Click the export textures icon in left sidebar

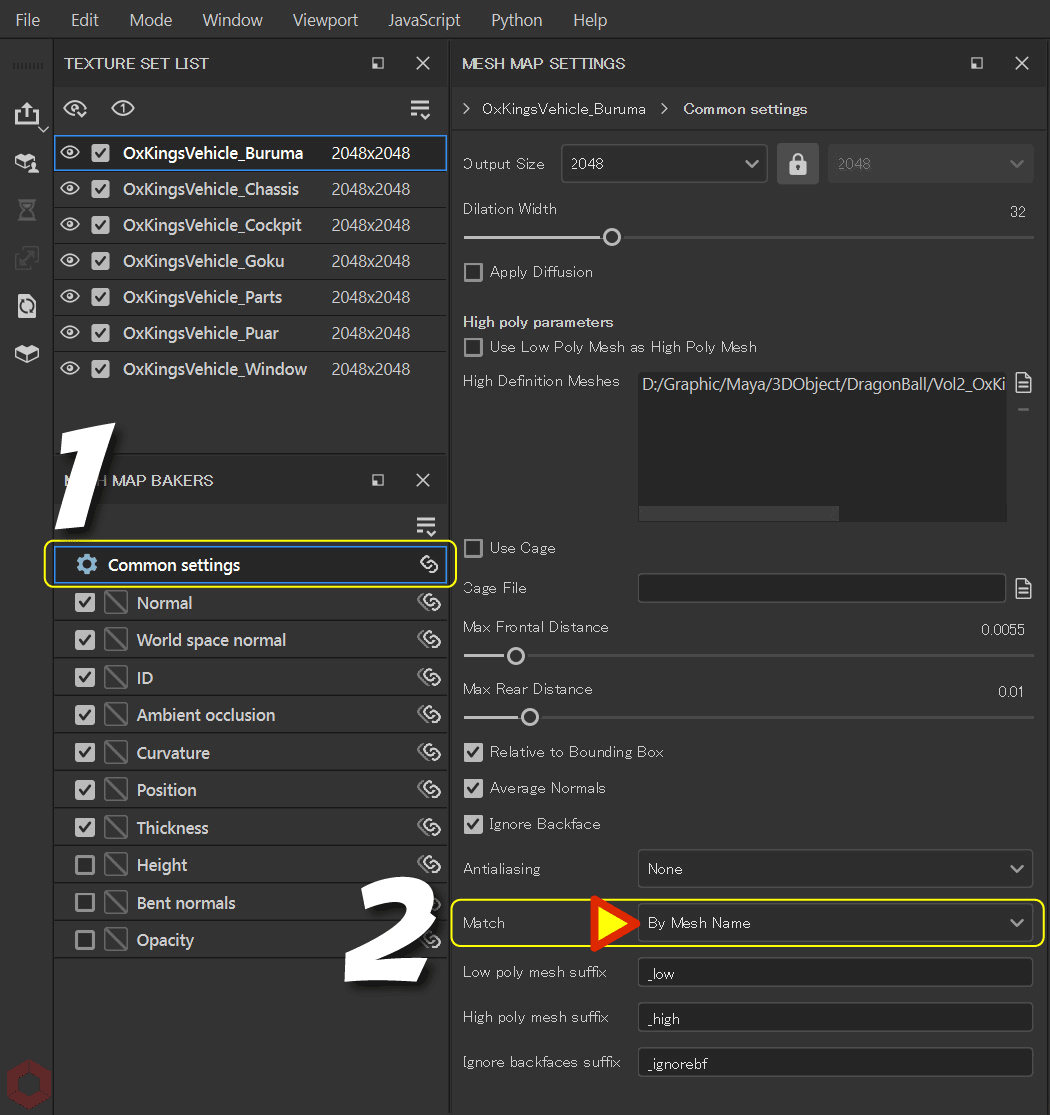[x=28, y=115]
